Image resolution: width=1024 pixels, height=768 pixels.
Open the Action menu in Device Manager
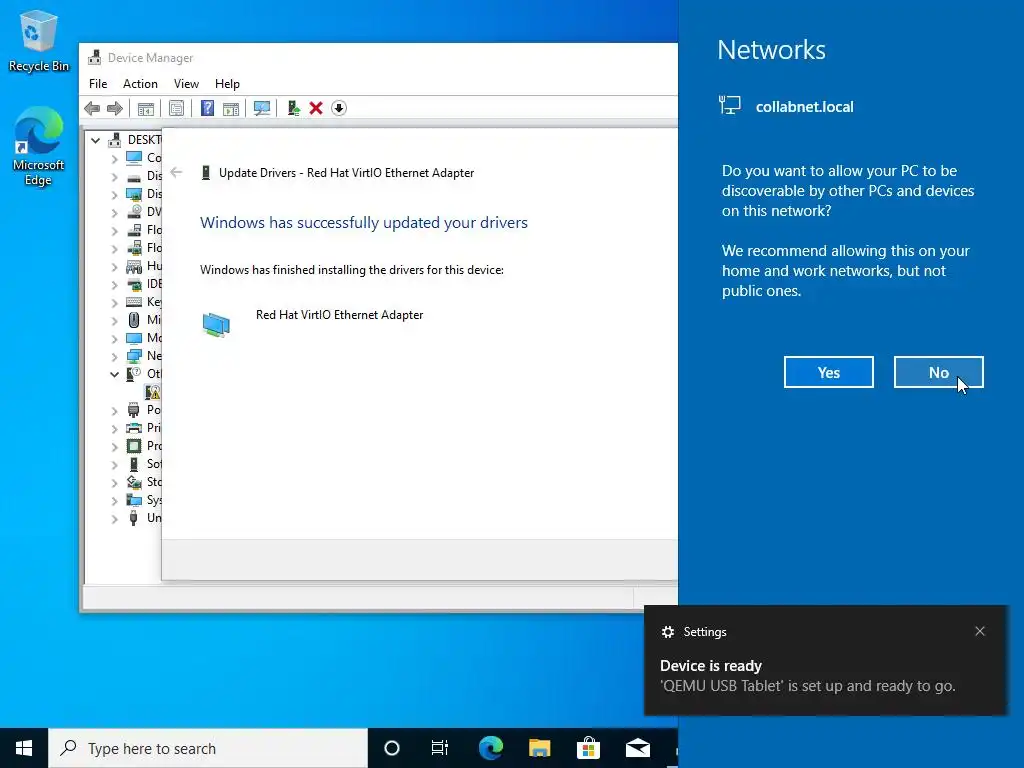pyautogui.click(x=140, y=84)
